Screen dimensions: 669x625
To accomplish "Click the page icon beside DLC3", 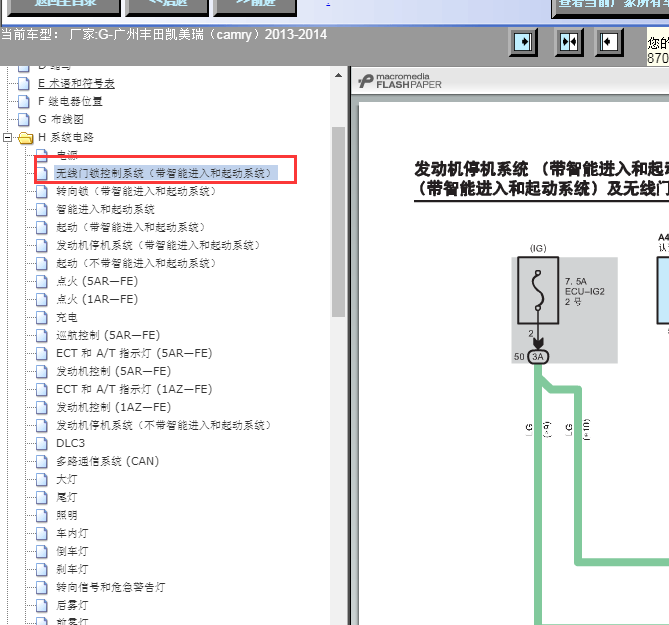I will point(42,443).
